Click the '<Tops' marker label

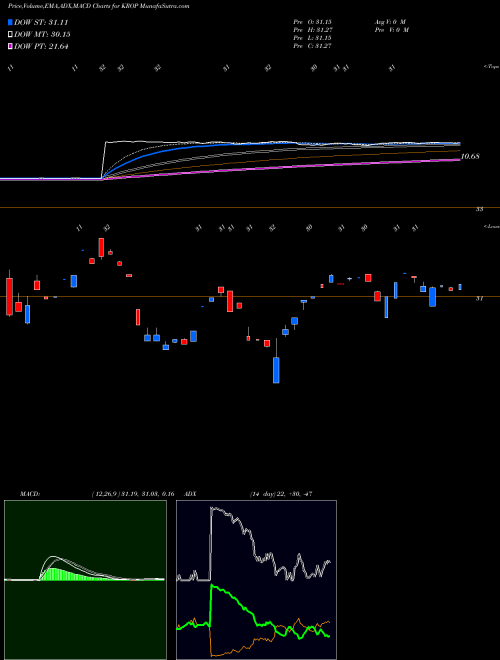click(492, 67)
